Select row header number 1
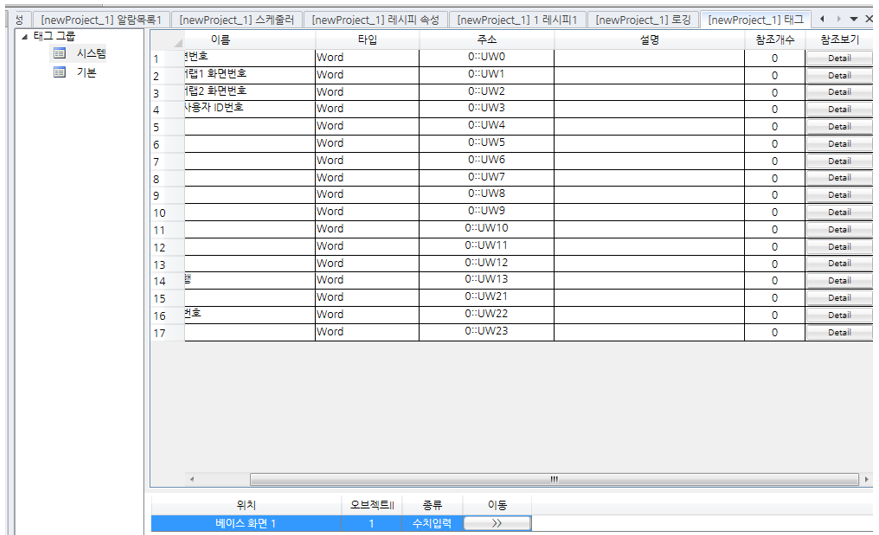 pyautogui.click(x=168, y=58)
